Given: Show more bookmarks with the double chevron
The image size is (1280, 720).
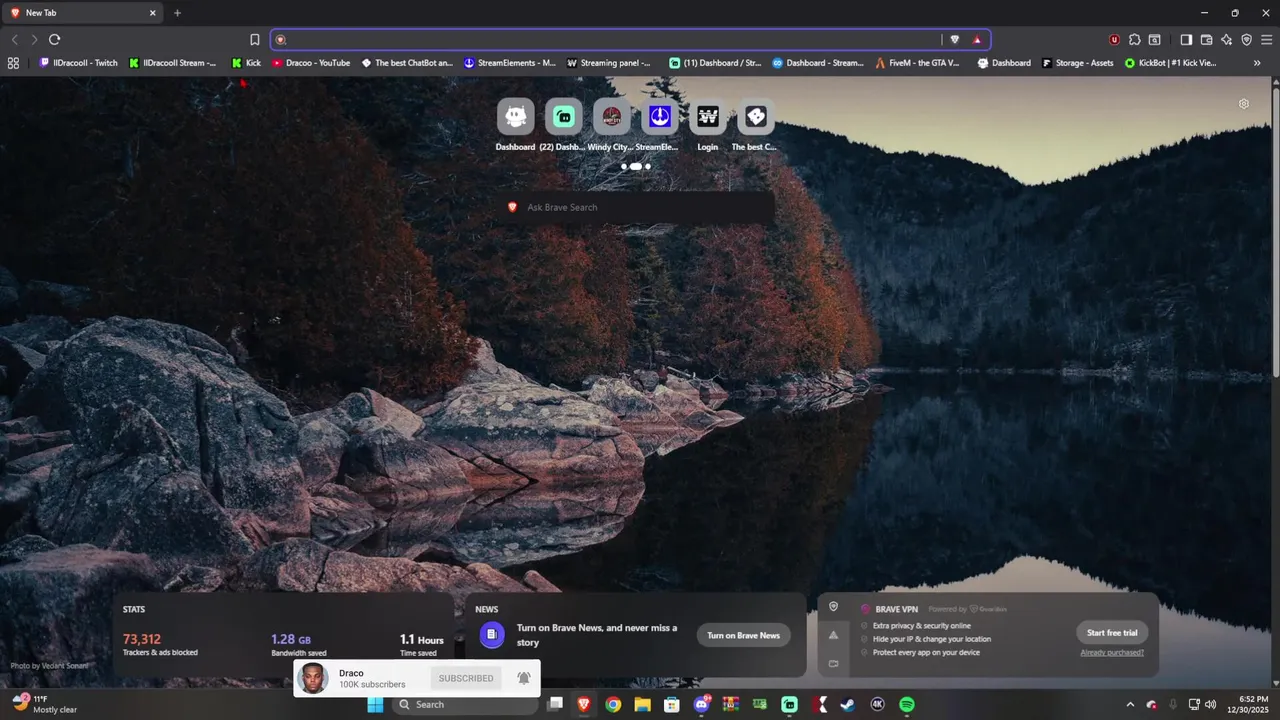Looking at the screenshot, I should coord(1257,62).
